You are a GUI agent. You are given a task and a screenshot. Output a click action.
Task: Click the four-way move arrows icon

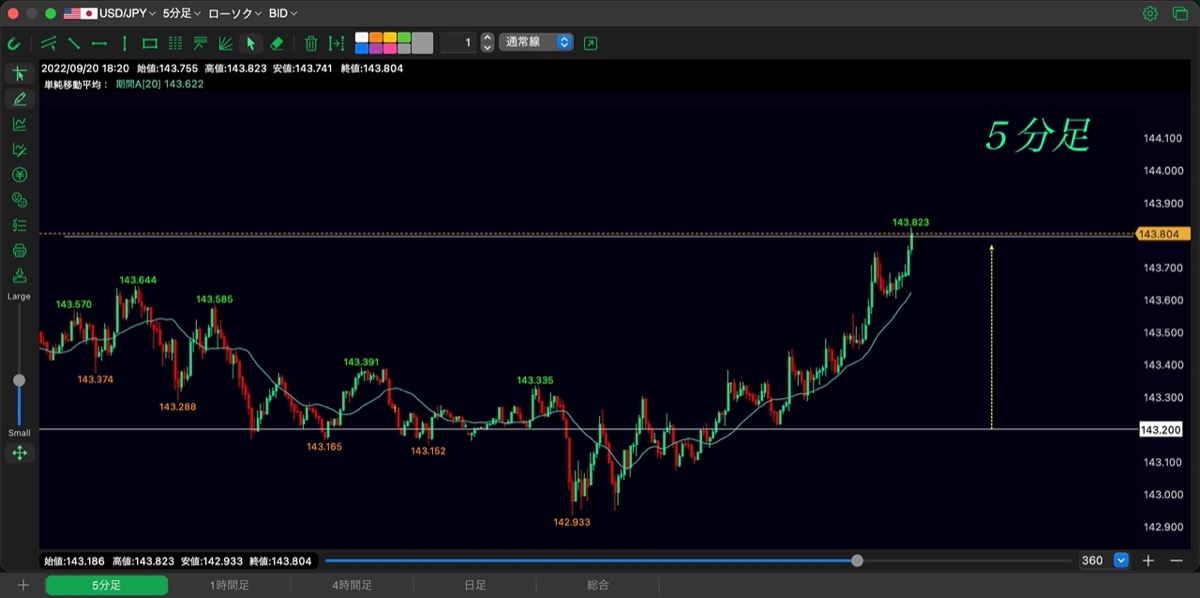click(x=19, y=453)
